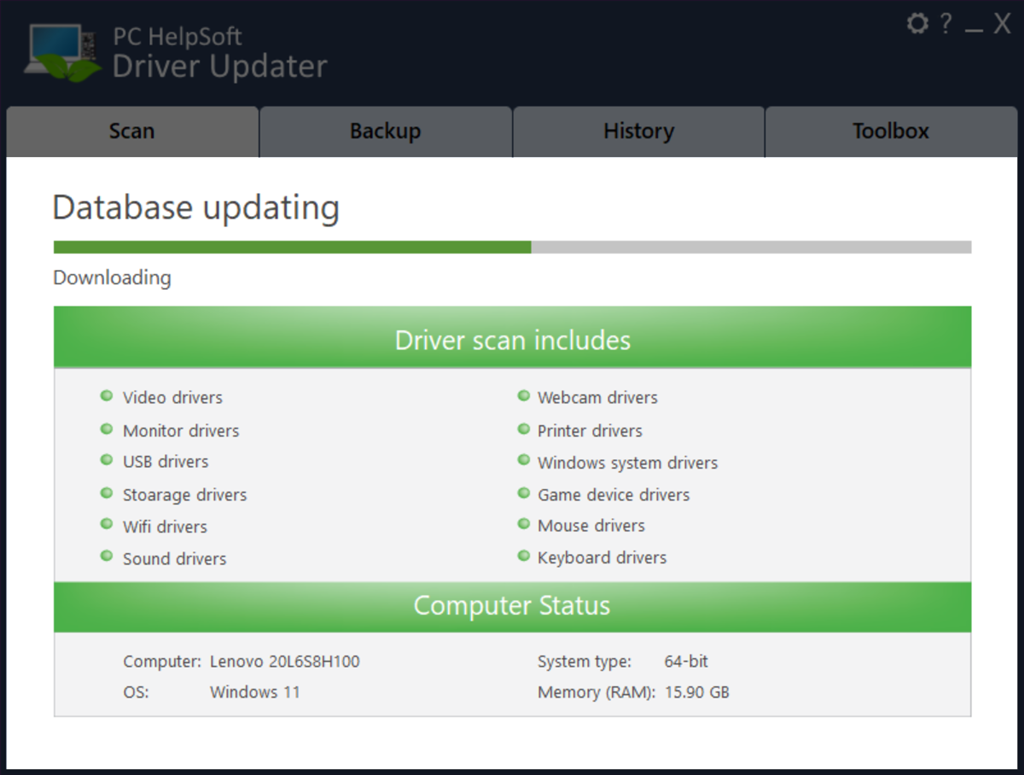Image resolution: width=1024 pixels, height=775 pixels.
Task: Click the green bullet beside USB drivers
Action: tap(106, 460)
